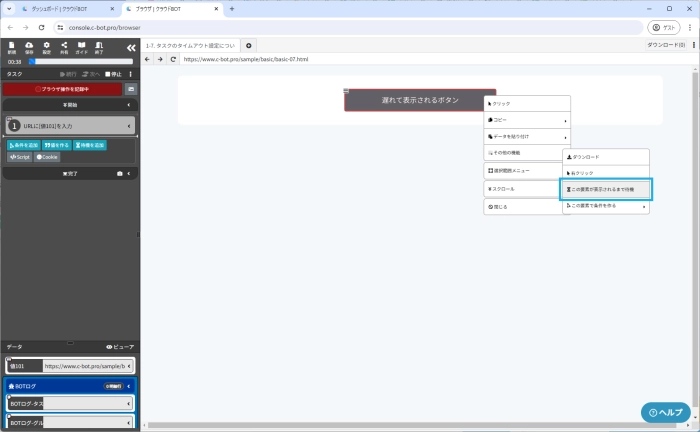Toggle the 停止 checkbox

point(107,74)
